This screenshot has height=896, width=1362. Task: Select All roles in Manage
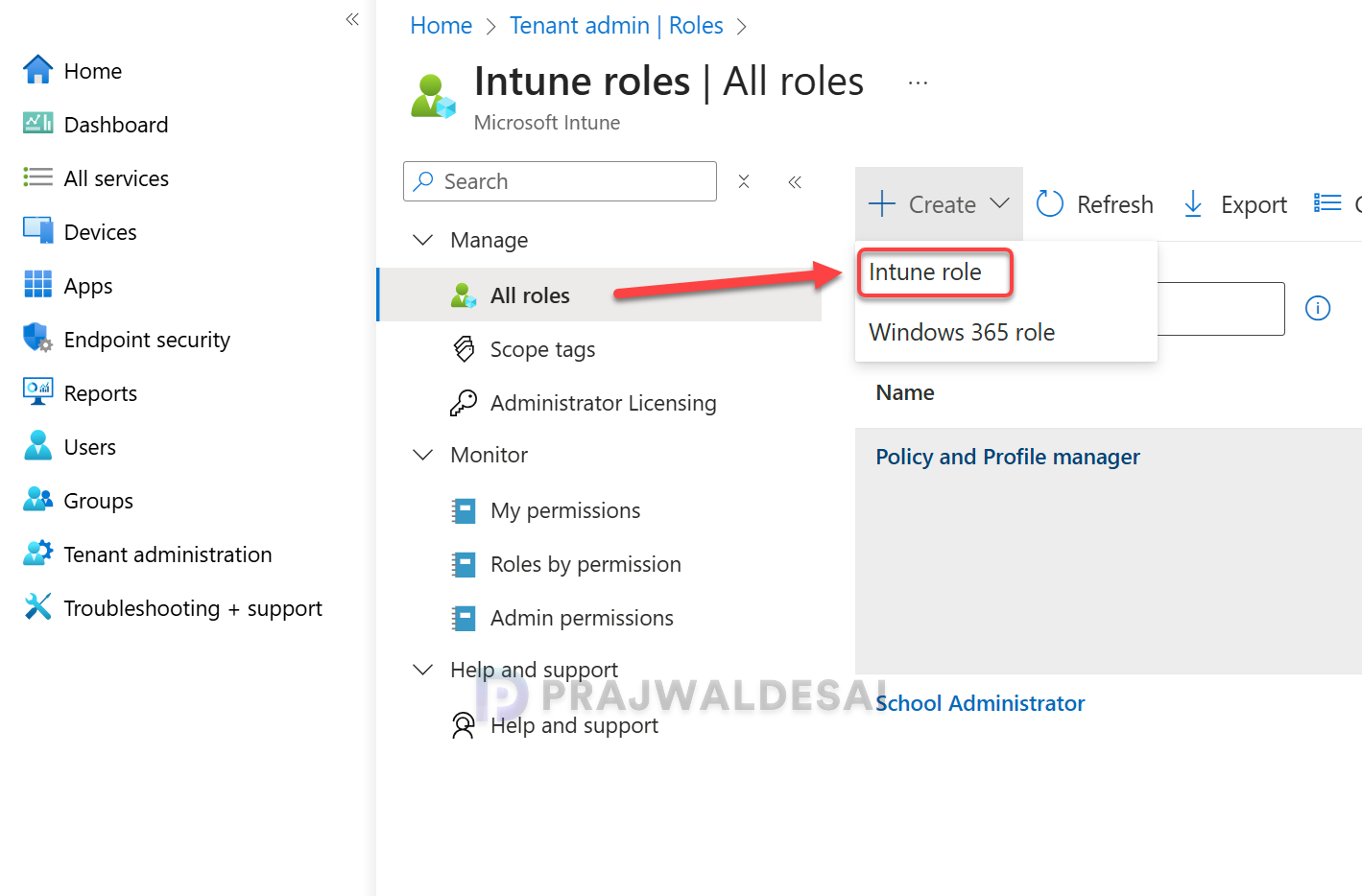coord(600,295)
